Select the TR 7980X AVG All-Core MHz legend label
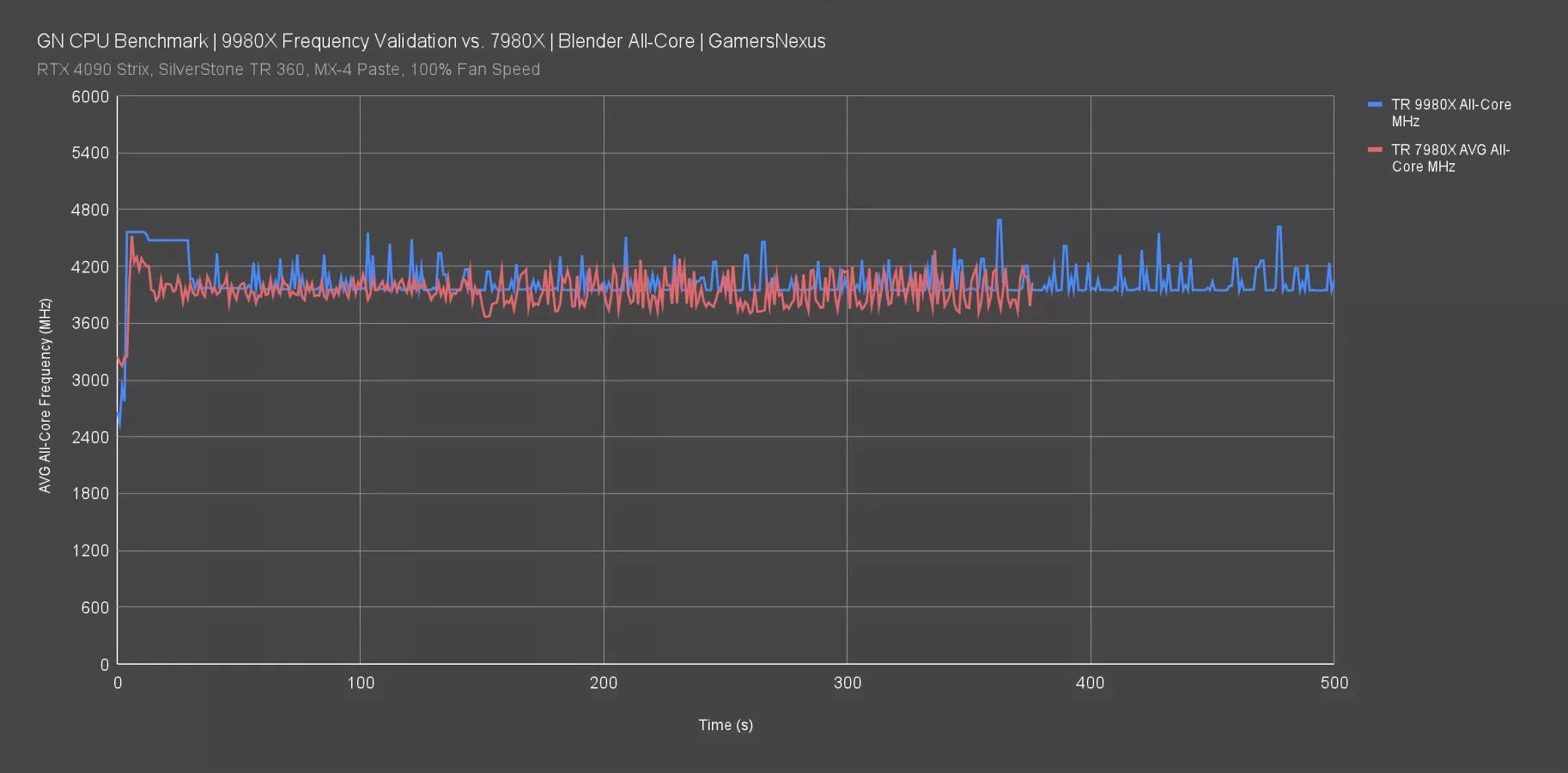The width and height of the screenshot is (1568, 773). pyautogui.click(x=1449, y=158)
